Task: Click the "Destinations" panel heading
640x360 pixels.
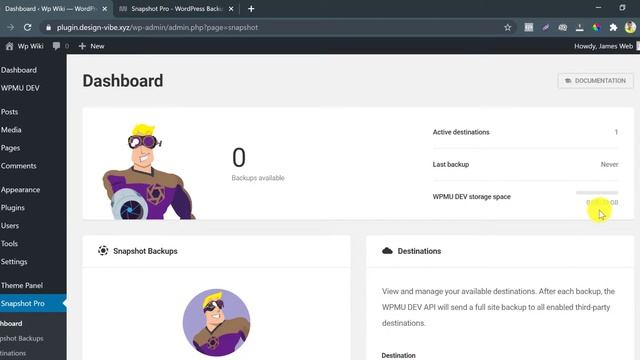Action: click(x=419, y=251)
